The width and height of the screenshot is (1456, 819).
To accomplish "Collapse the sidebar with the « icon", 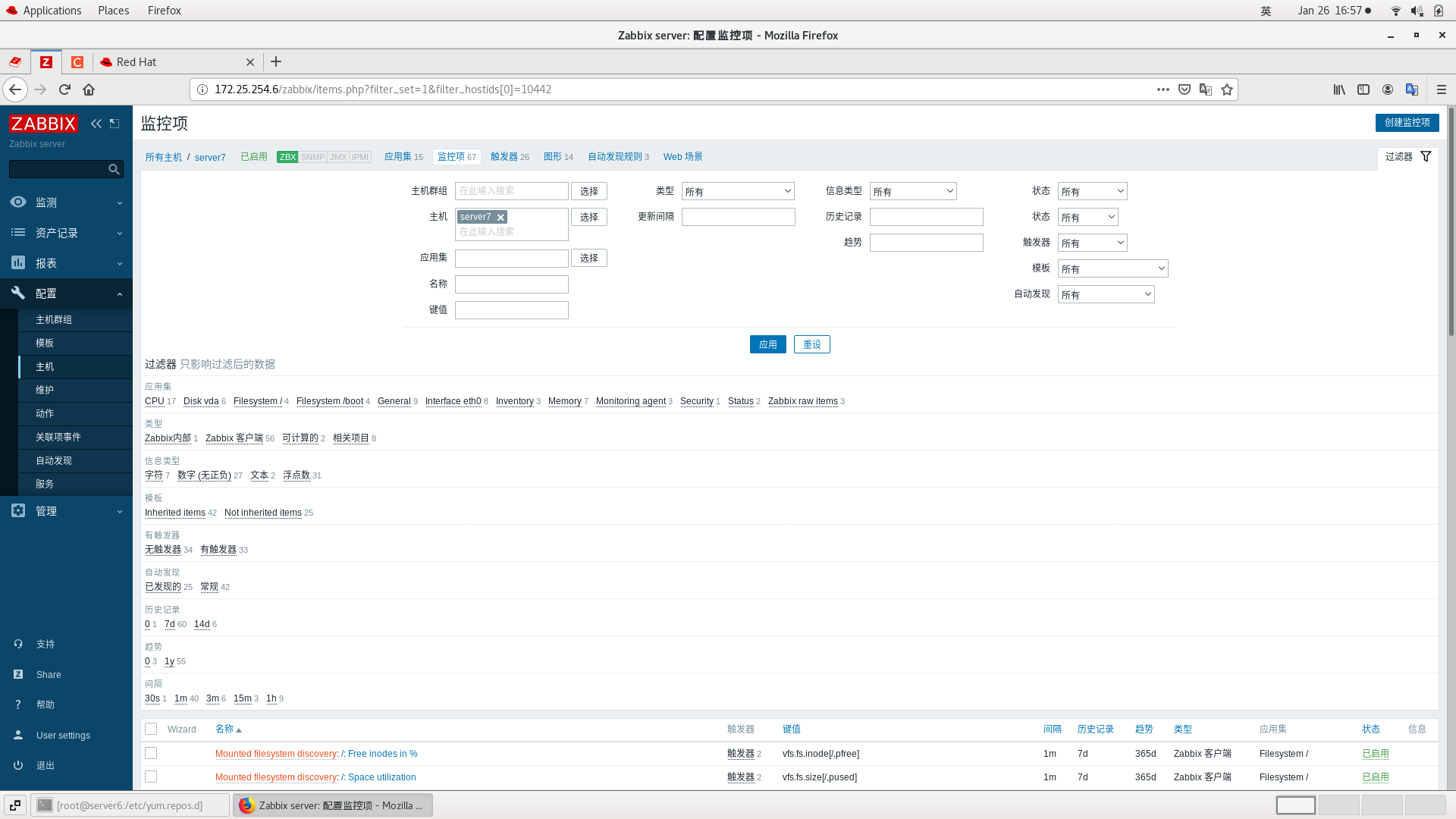I will pyautogui.click(x=96, y=123).
